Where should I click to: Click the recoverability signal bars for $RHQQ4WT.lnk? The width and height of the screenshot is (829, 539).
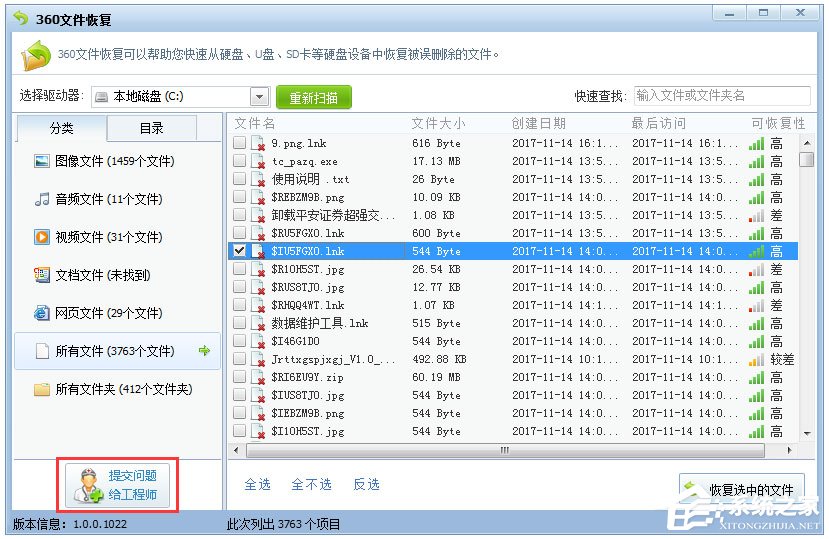click(x=757, y=306)
